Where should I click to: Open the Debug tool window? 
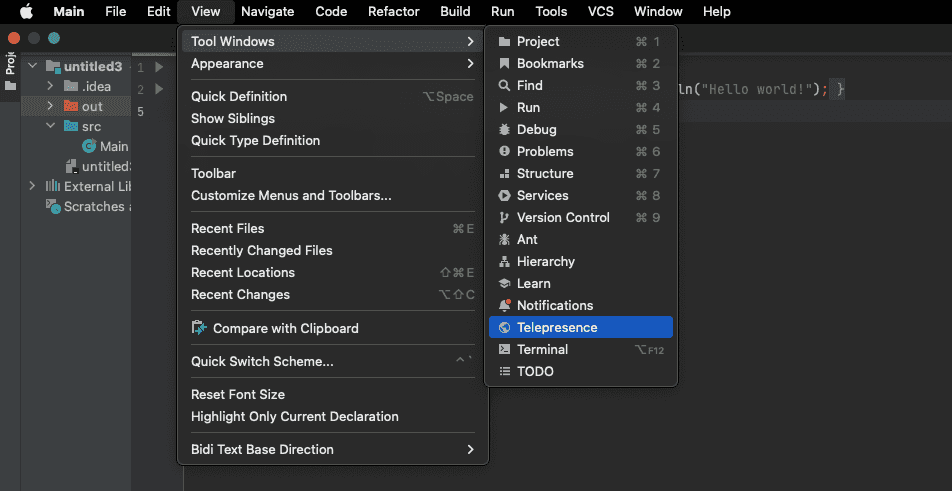(x=581, y=130)
